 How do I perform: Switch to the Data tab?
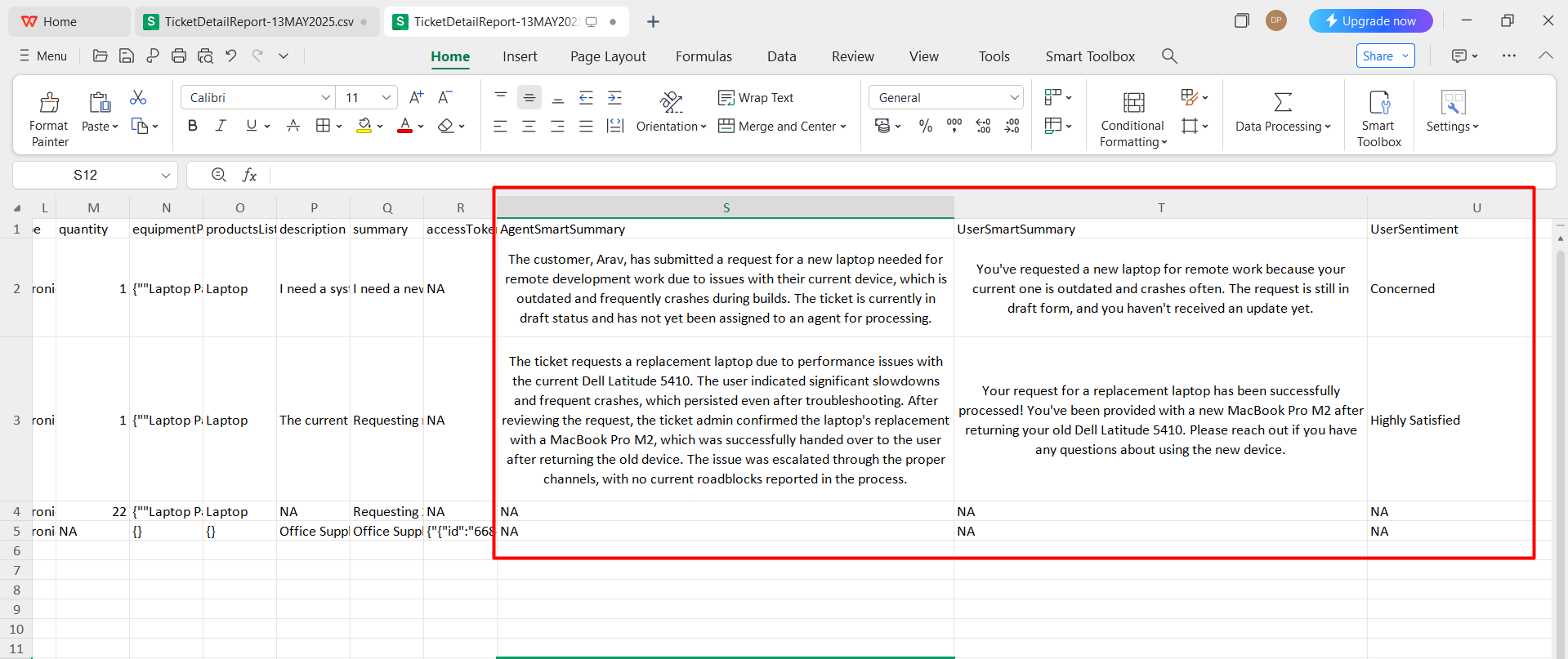tap(781, 56)
